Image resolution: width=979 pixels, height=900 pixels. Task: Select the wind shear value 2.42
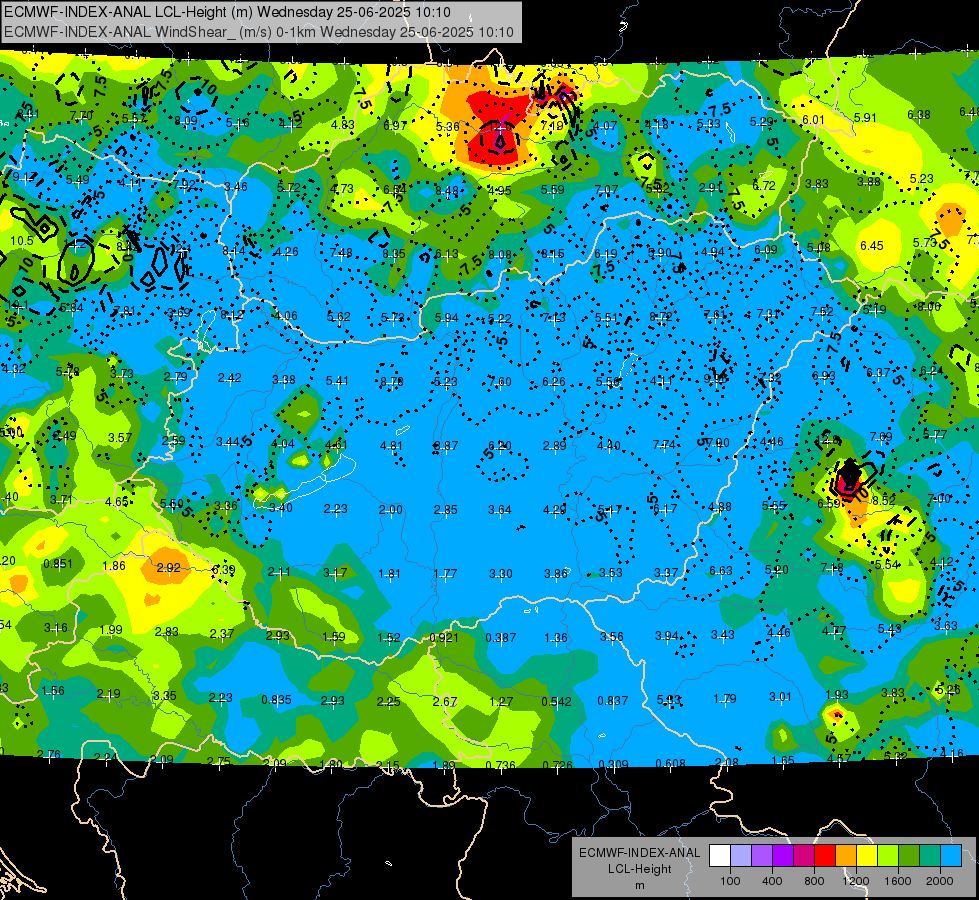click(230, 377)
